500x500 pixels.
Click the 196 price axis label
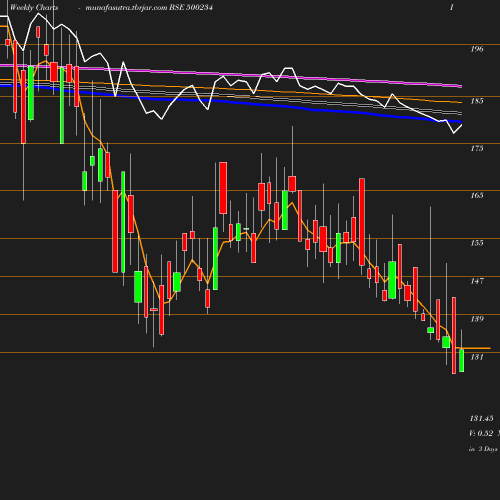[x=477, y=49]
